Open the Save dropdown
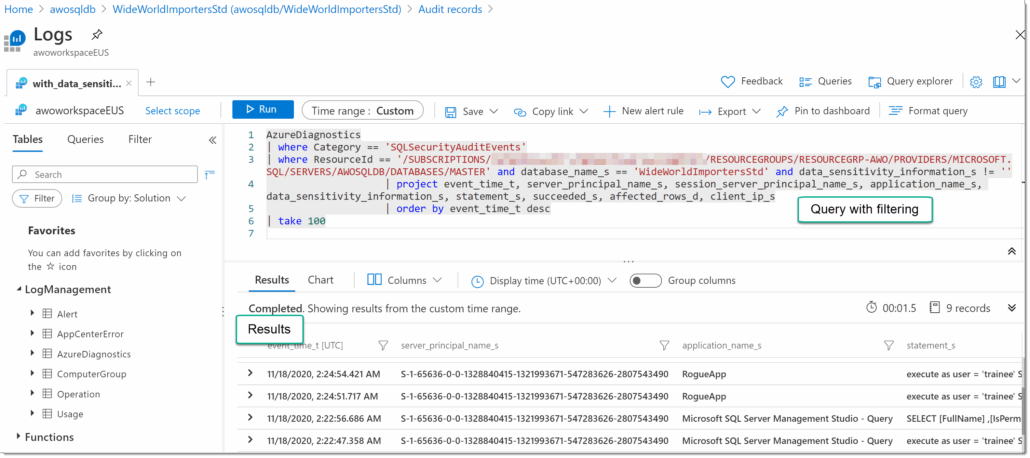 471,111
